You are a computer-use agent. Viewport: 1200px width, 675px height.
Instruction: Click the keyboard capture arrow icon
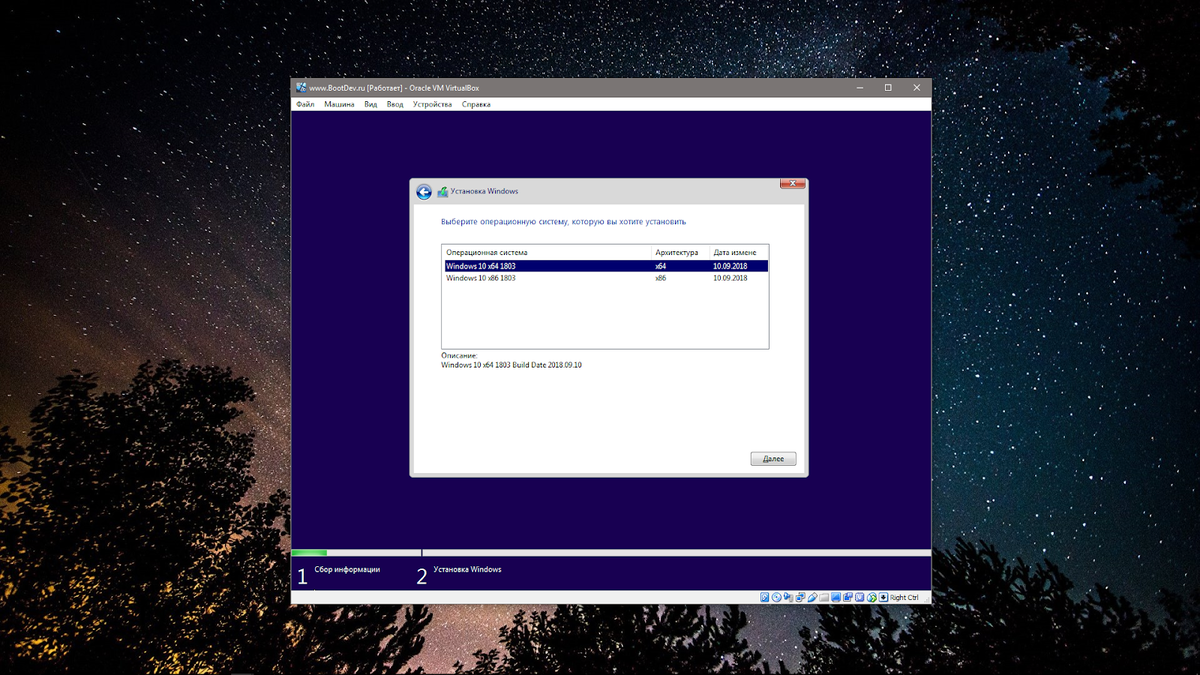pyautogui.click(x=883, y=597)
